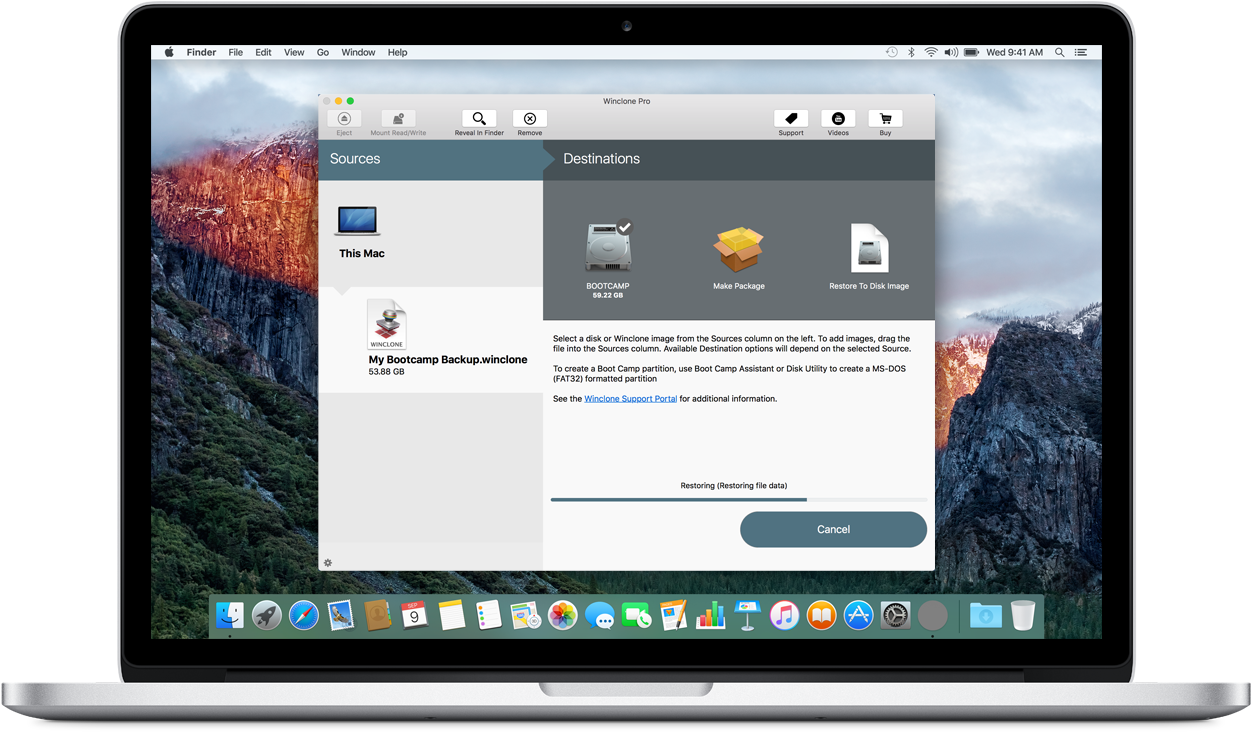Click the Remove icon
The width and height of the screenshot is (1251, 732).
(529, 120)
